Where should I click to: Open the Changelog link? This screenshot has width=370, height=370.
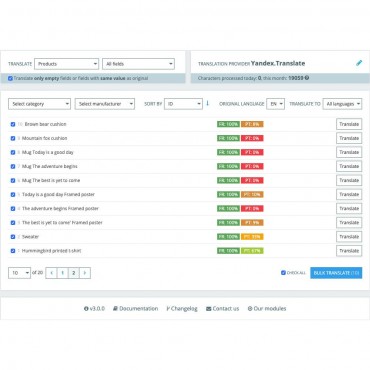(x=182, y=309)
